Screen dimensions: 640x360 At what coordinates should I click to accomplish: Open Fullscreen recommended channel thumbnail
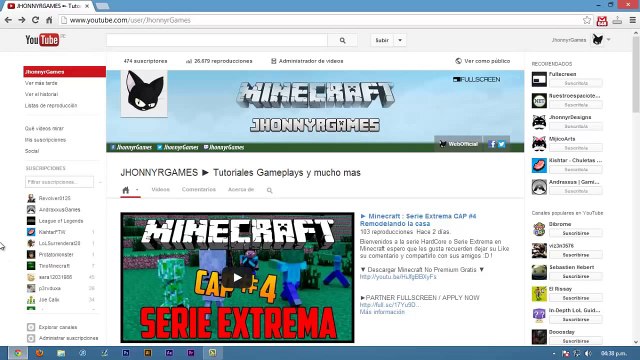pyautogui.click(x=539, y=79)
